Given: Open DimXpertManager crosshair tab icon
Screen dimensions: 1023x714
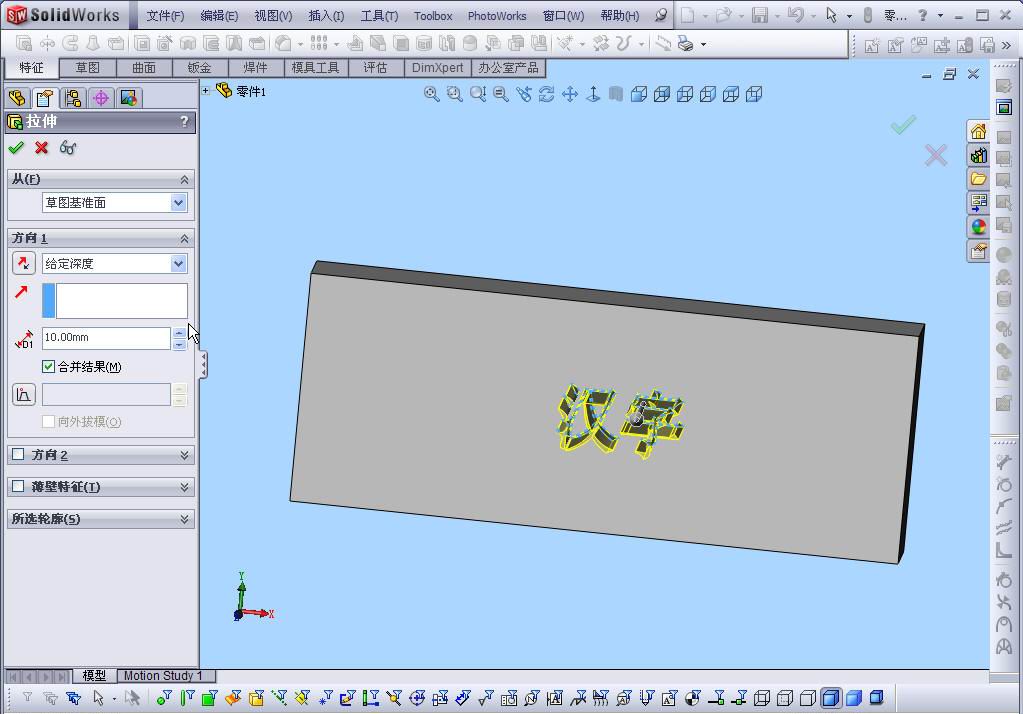Looking at the screenshot, I should coord(100,99).
